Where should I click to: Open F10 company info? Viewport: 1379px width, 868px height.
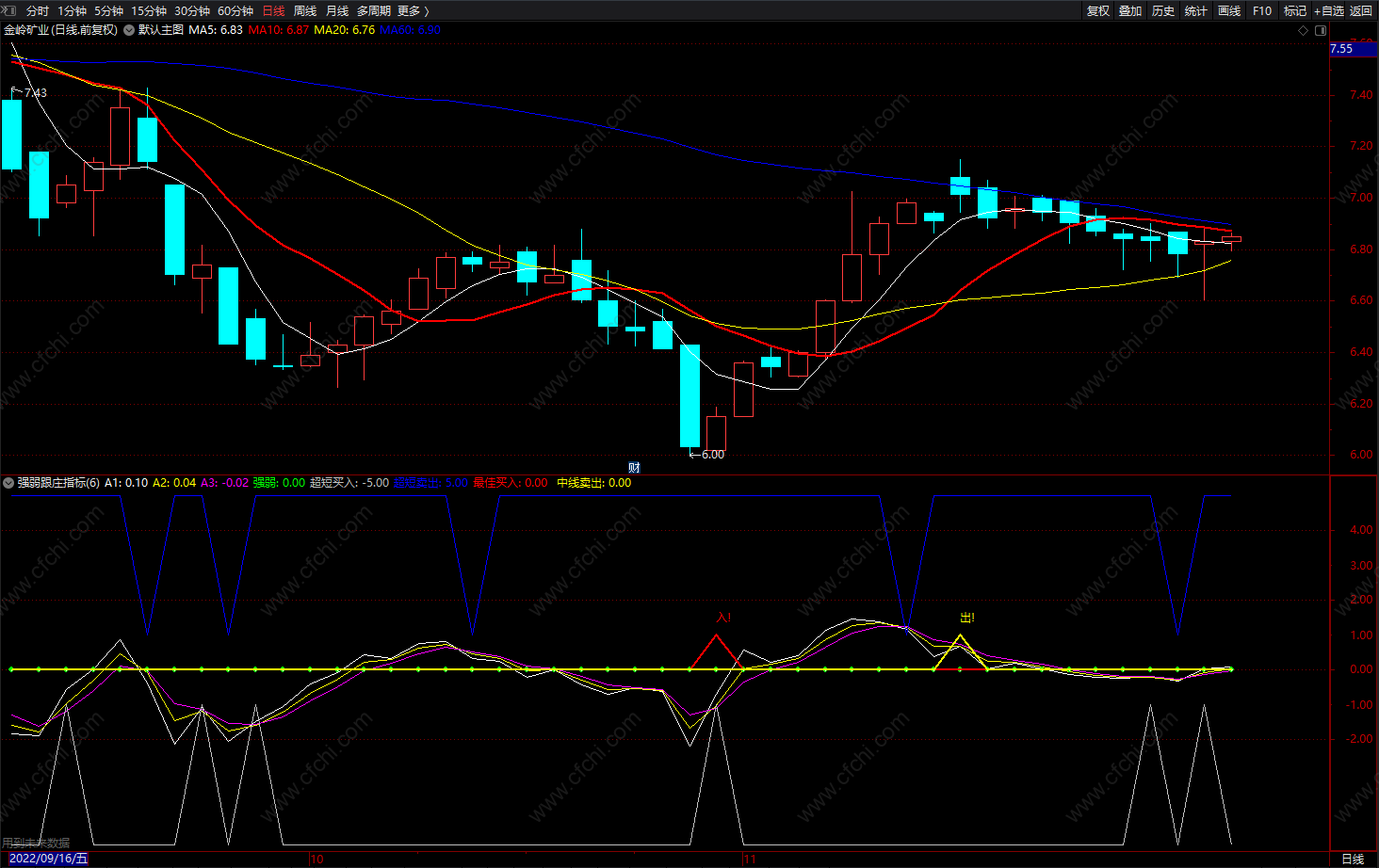tap(1262, 11)
